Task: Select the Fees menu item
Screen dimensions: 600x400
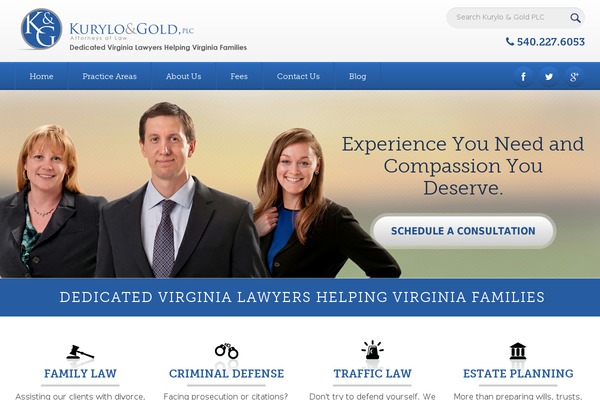Action: [x=239, y=76]
